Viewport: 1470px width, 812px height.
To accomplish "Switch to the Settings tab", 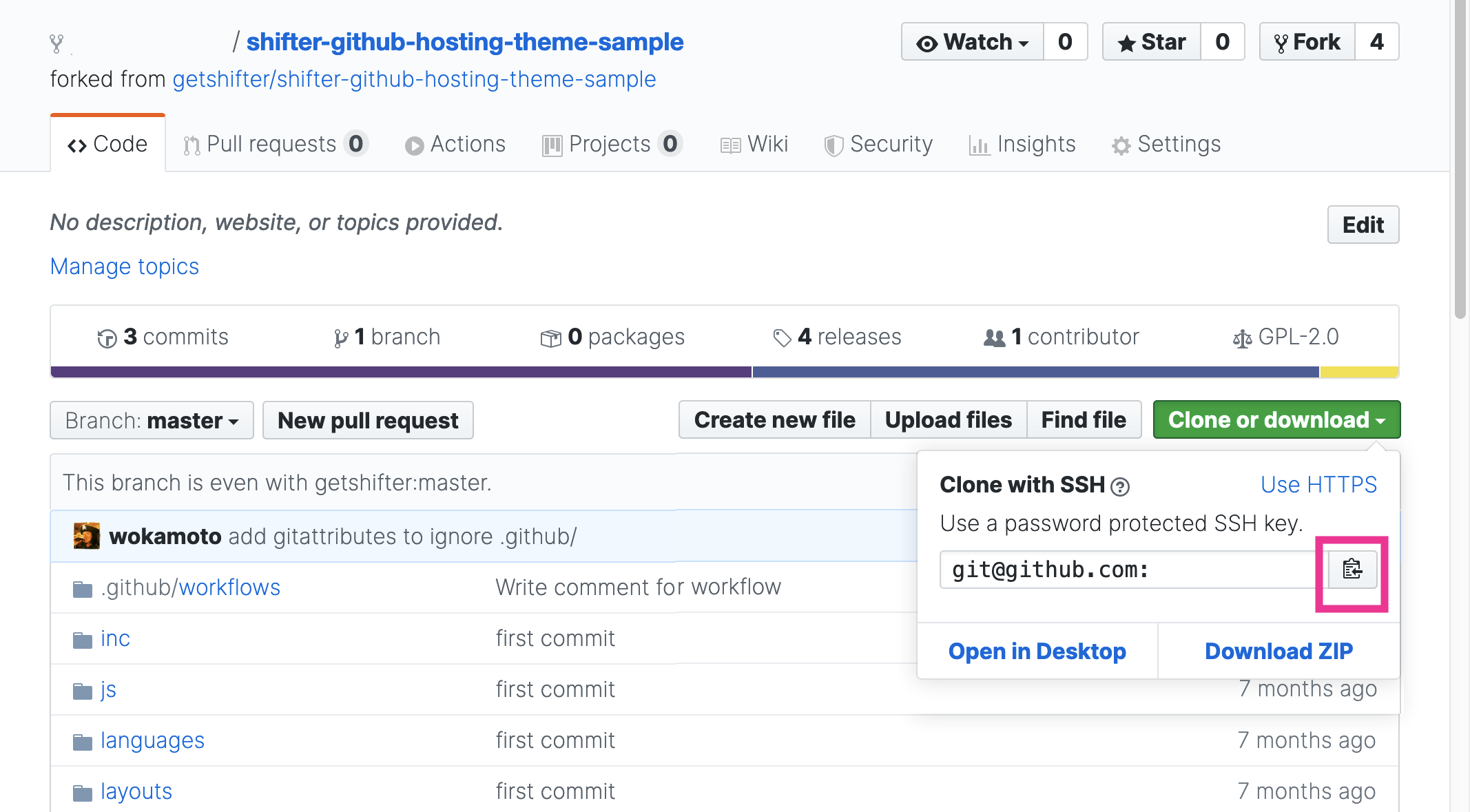I will [x=1166, y=144].
